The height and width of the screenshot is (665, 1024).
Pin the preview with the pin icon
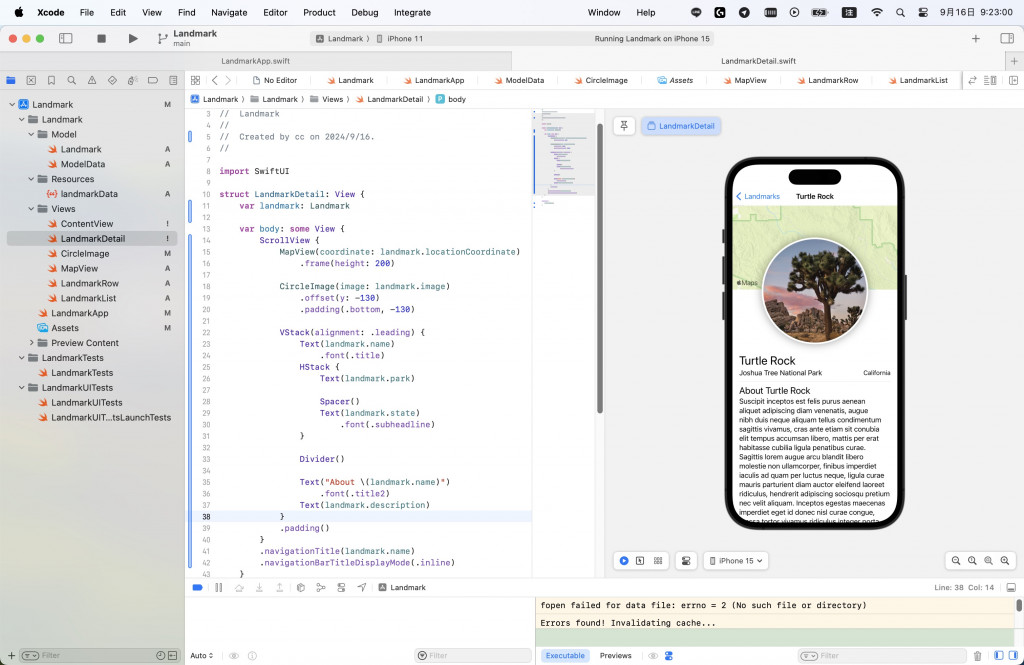click(624, 126)
